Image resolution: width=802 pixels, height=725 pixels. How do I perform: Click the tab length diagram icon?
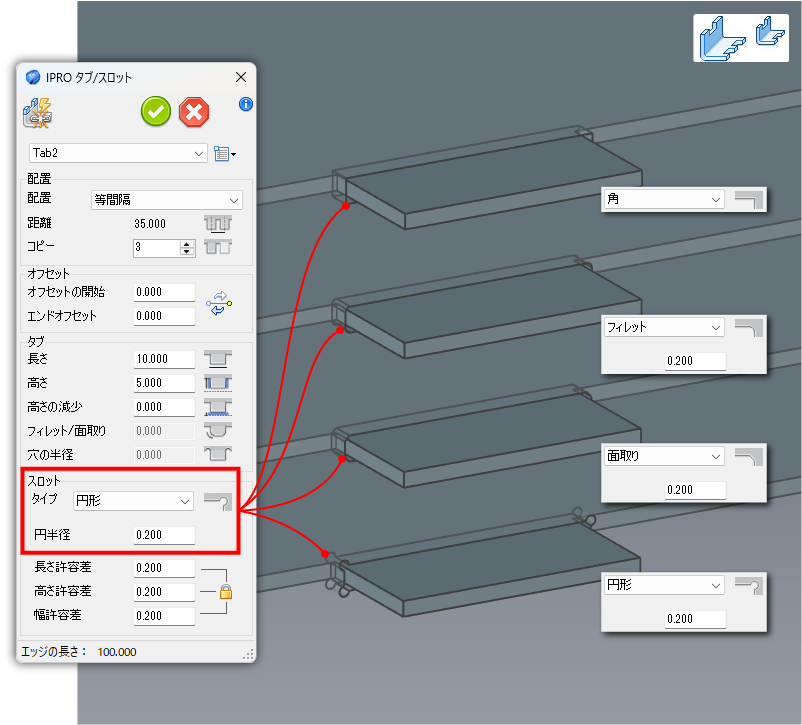[218, 359]
